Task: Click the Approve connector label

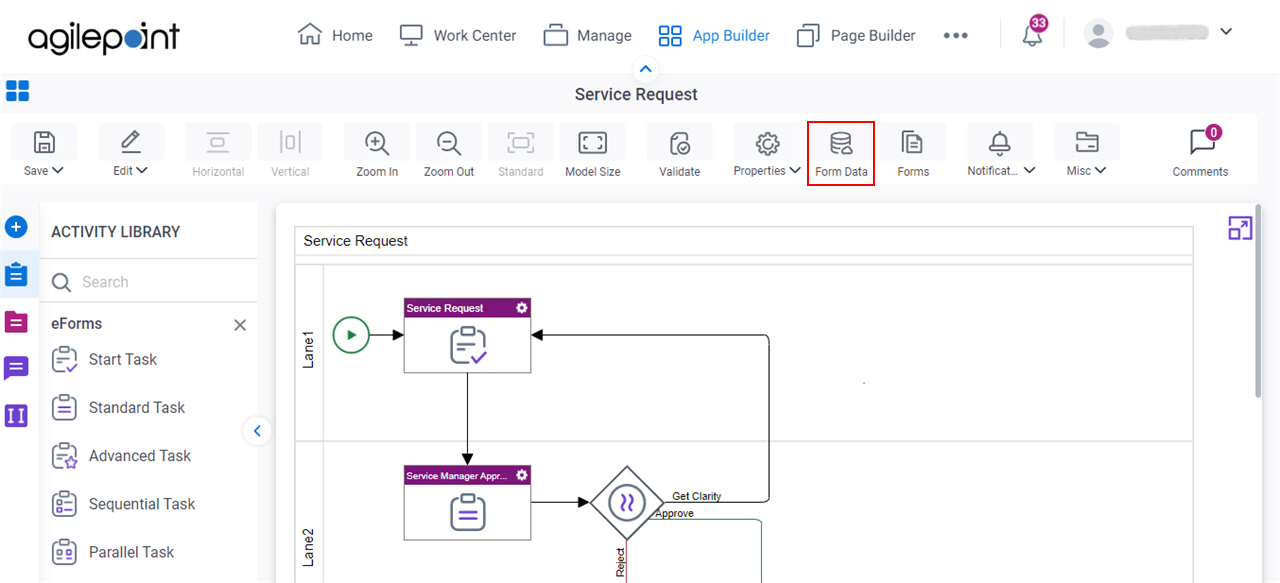Action: [674, 513]
